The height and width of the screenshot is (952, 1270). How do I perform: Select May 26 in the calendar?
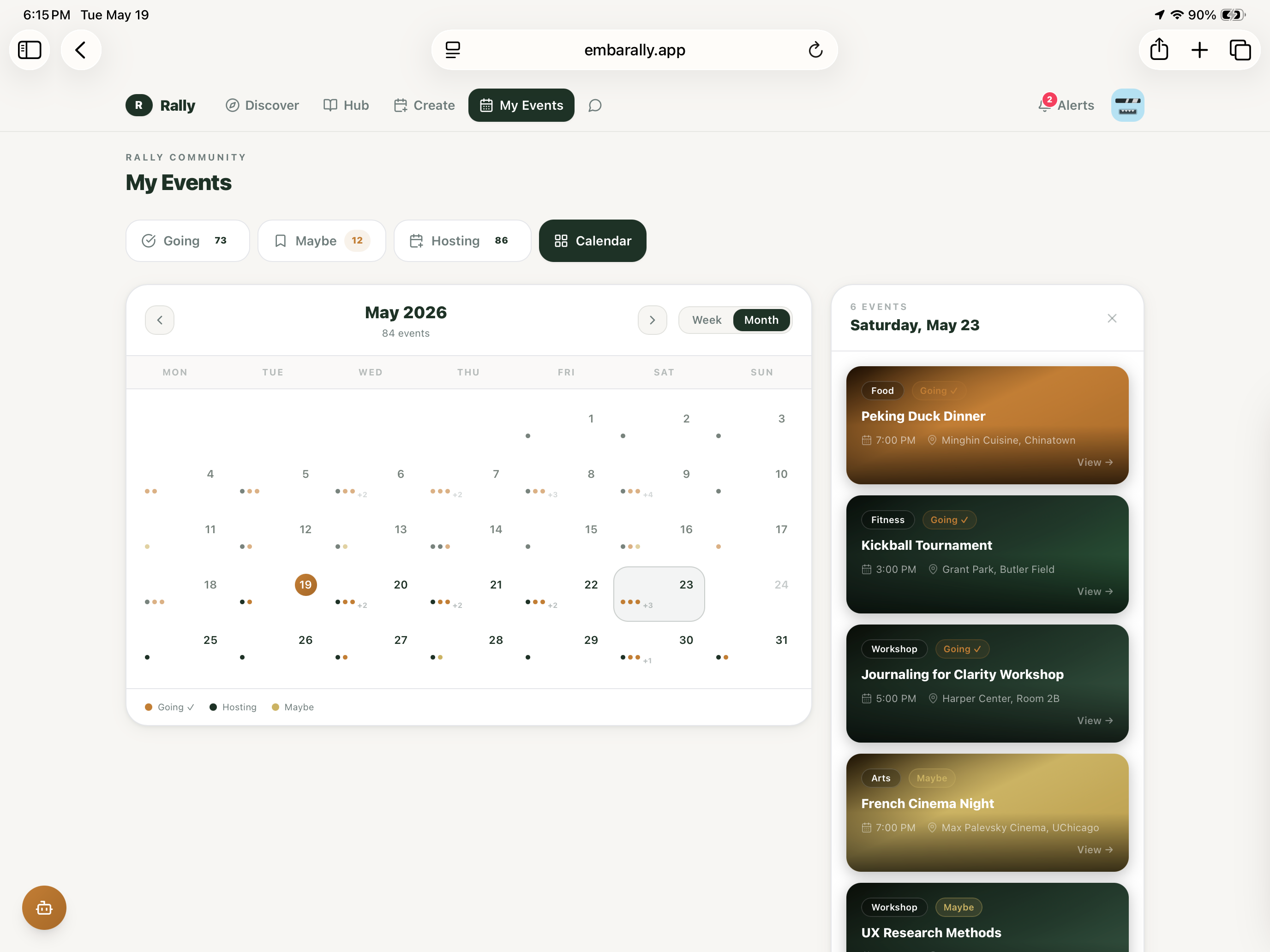(x=278, y=649)
